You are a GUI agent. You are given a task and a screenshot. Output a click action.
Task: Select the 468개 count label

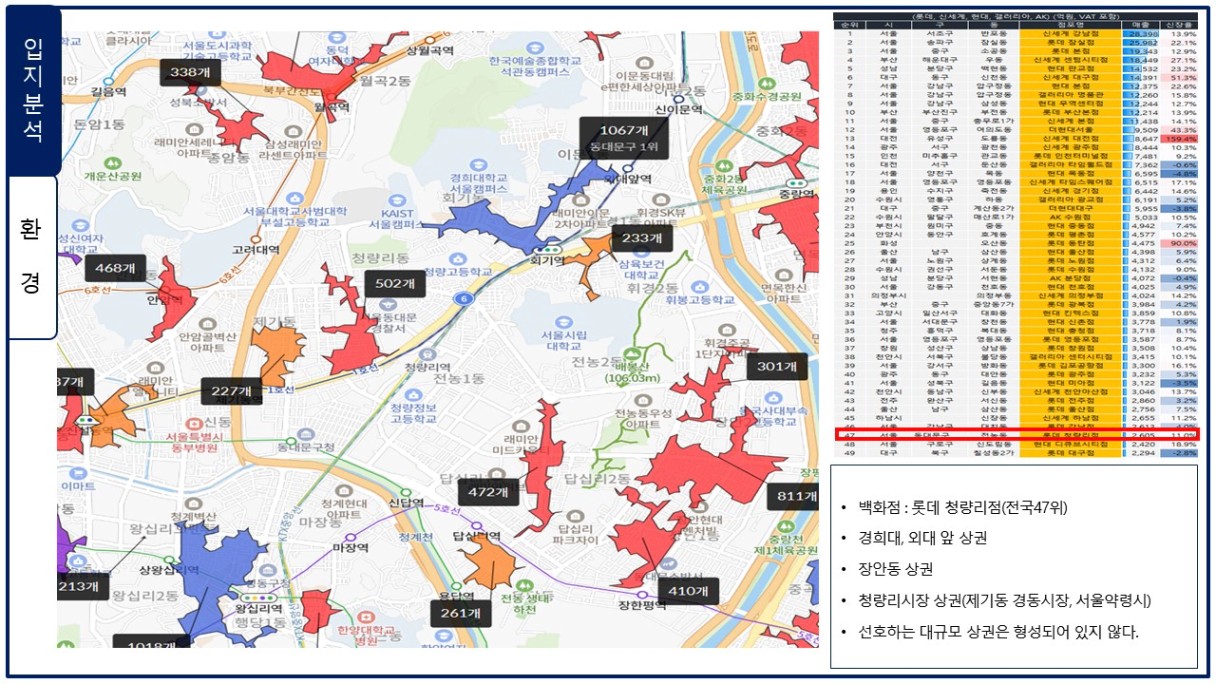click(x=115, y=268)
